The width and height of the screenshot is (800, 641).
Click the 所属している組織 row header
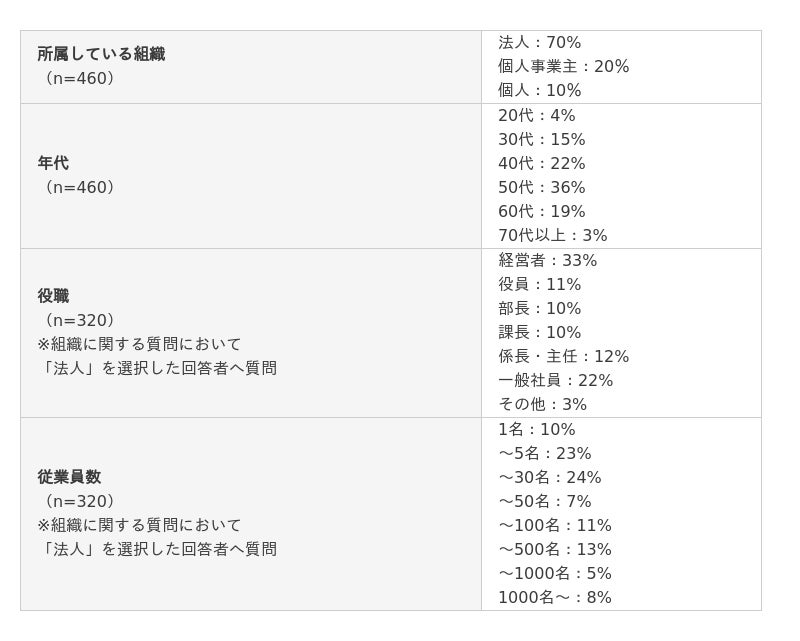[x=101, y=54]
